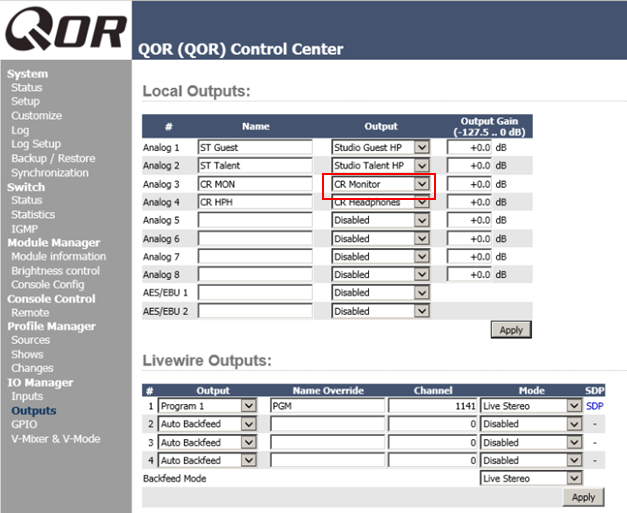
Task: Open System Status page
Action: [x=26, y=88]
